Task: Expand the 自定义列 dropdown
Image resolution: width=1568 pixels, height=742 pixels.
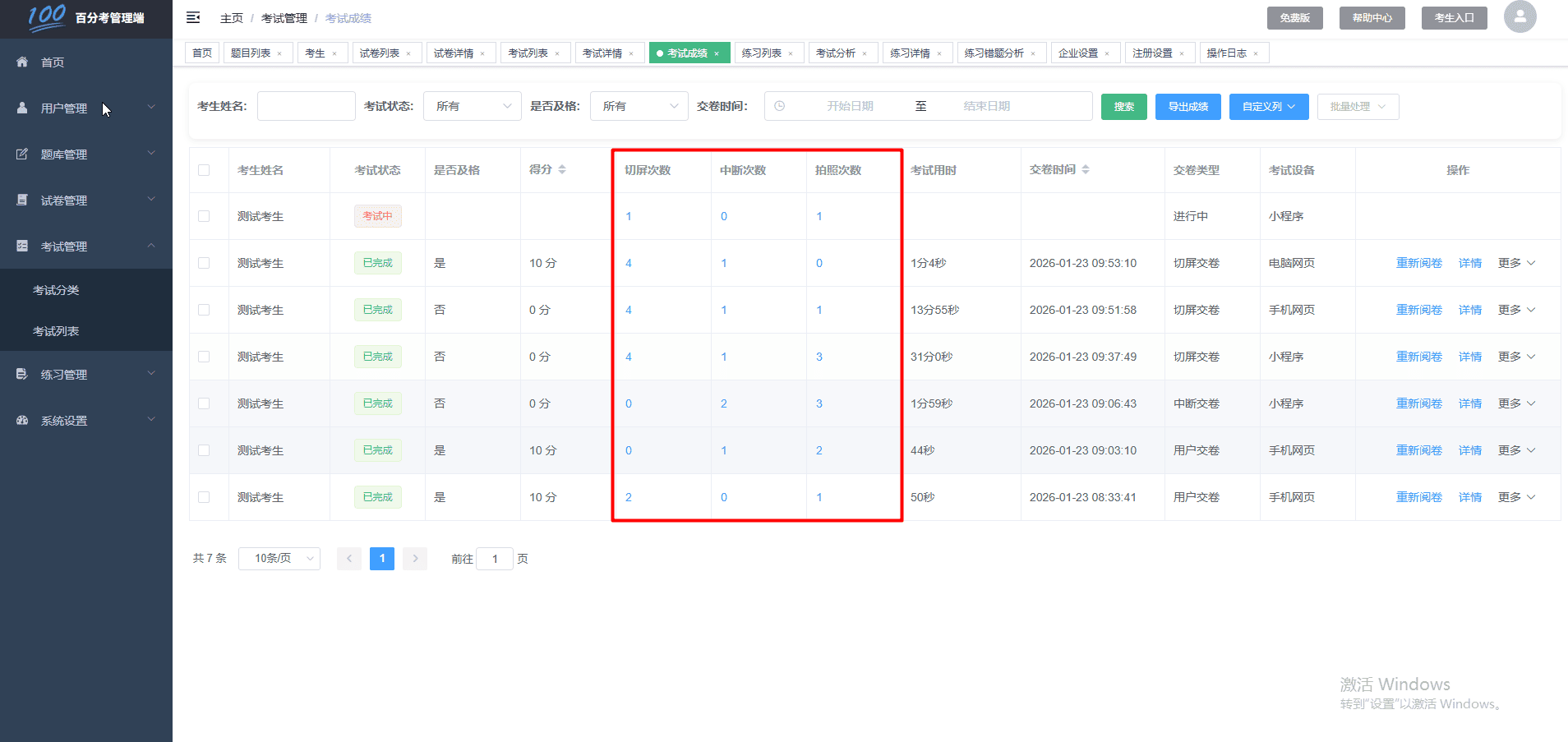Action: pos(1268,106)
